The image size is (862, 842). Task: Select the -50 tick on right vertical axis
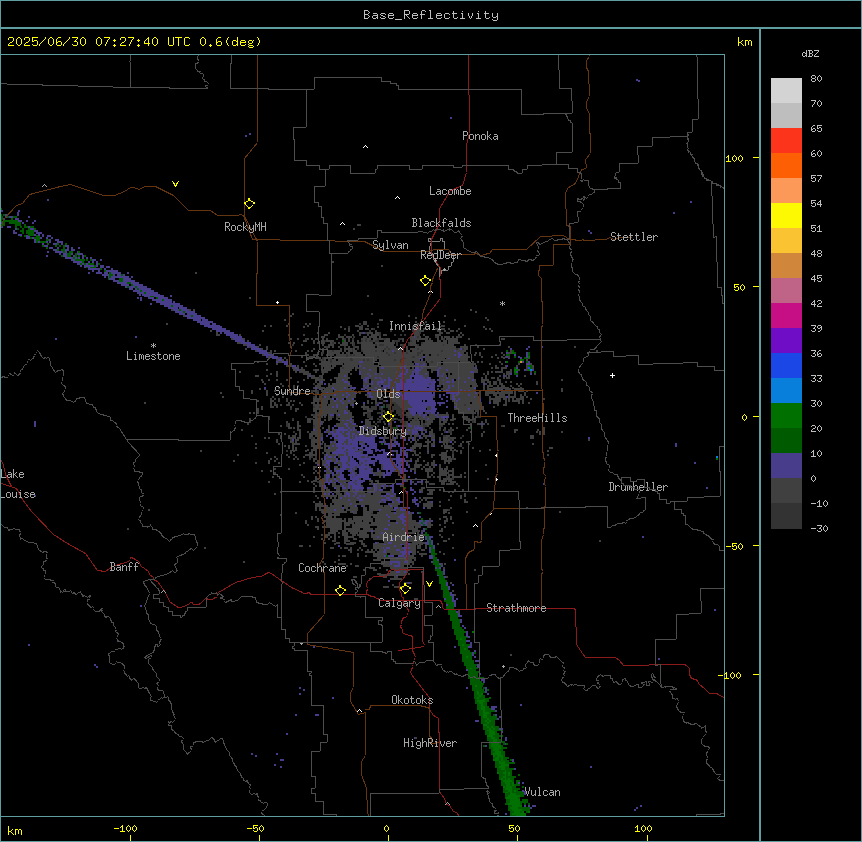[734, 546]
